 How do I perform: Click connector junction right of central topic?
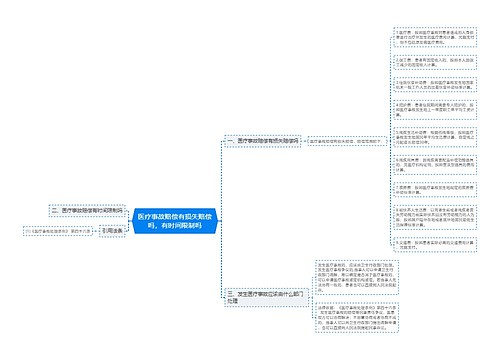click(221, 221)
